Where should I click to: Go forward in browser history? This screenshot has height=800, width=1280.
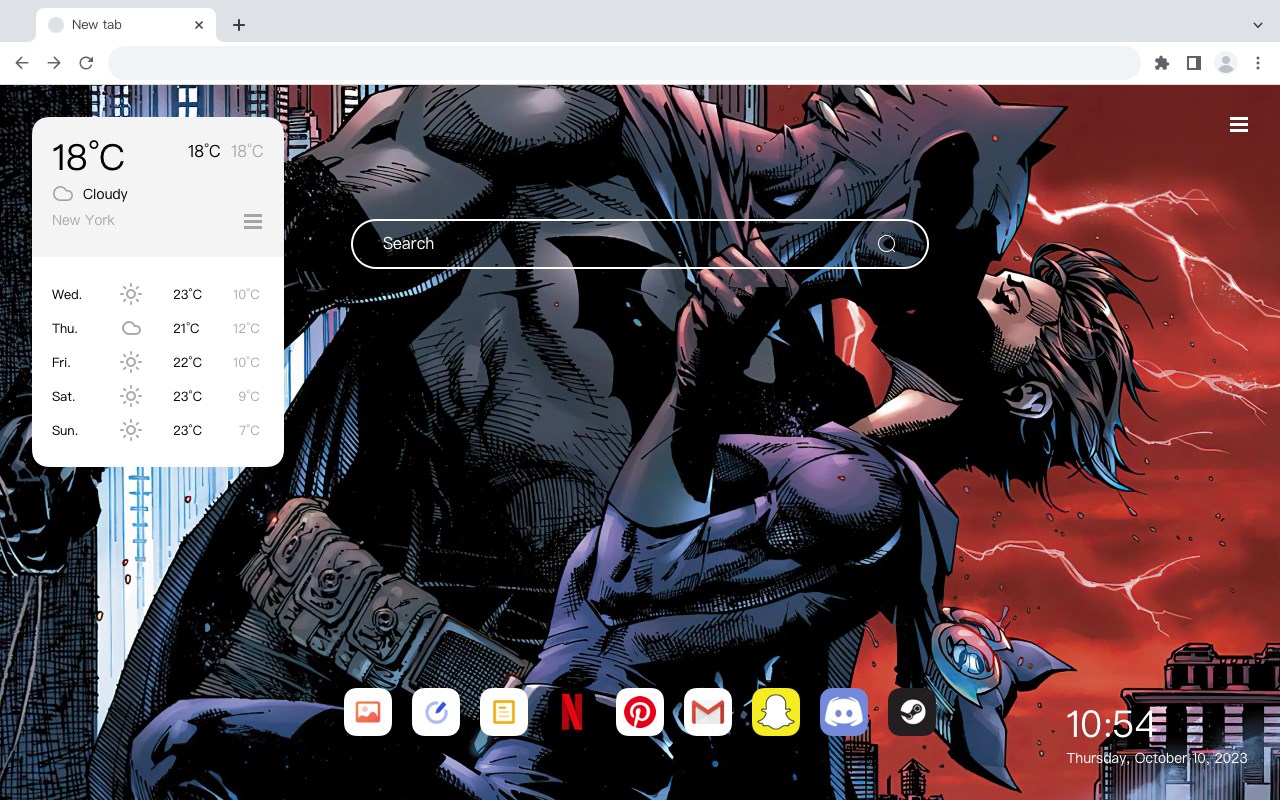54,63
